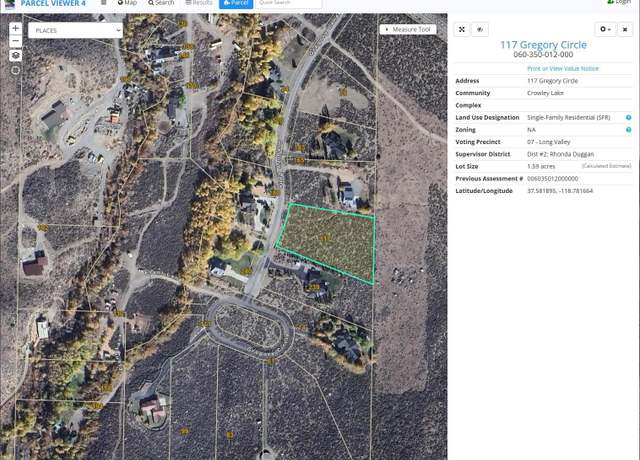The width and height of the screenshot is (640, 460).
Task: Switch to the Search tab
Action: [x=161, y=3]
